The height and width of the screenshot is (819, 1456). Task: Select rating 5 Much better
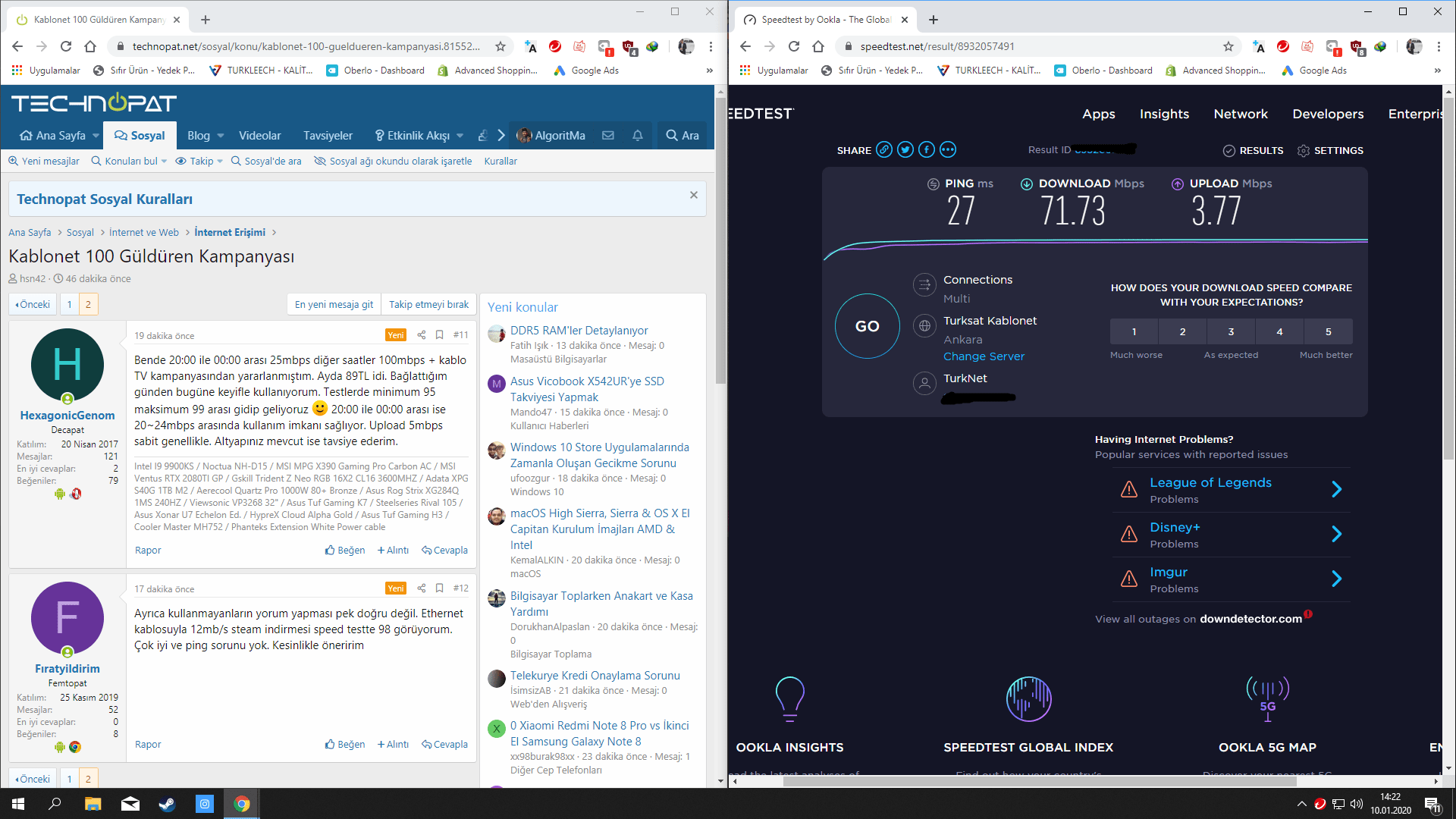coord(1328,331)
